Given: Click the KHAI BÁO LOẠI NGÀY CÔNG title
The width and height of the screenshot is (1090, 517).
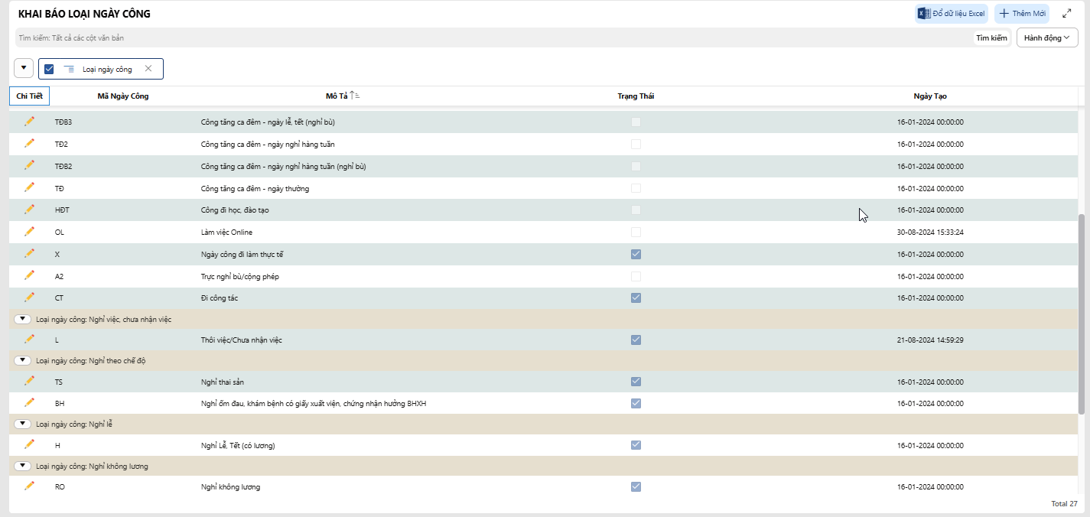Looking at the screenshot, I should pyautogui.click(x=84, y=14).
